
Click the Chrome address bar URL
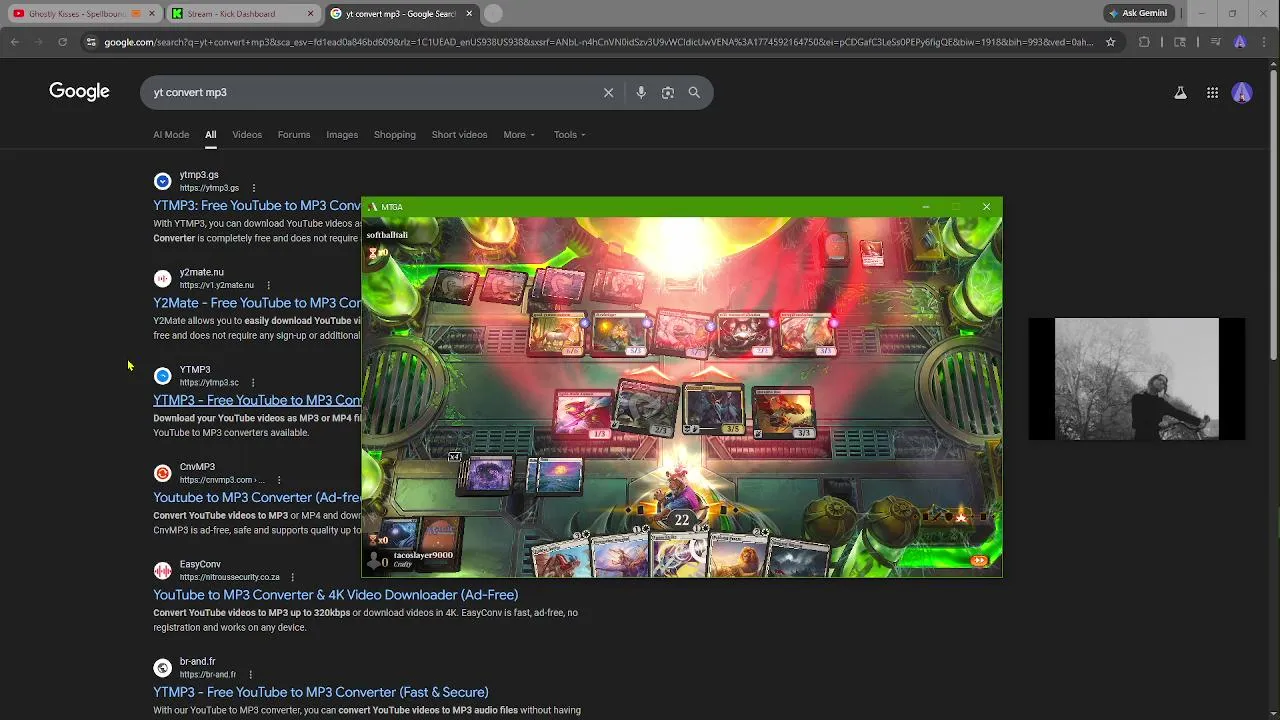598,42
